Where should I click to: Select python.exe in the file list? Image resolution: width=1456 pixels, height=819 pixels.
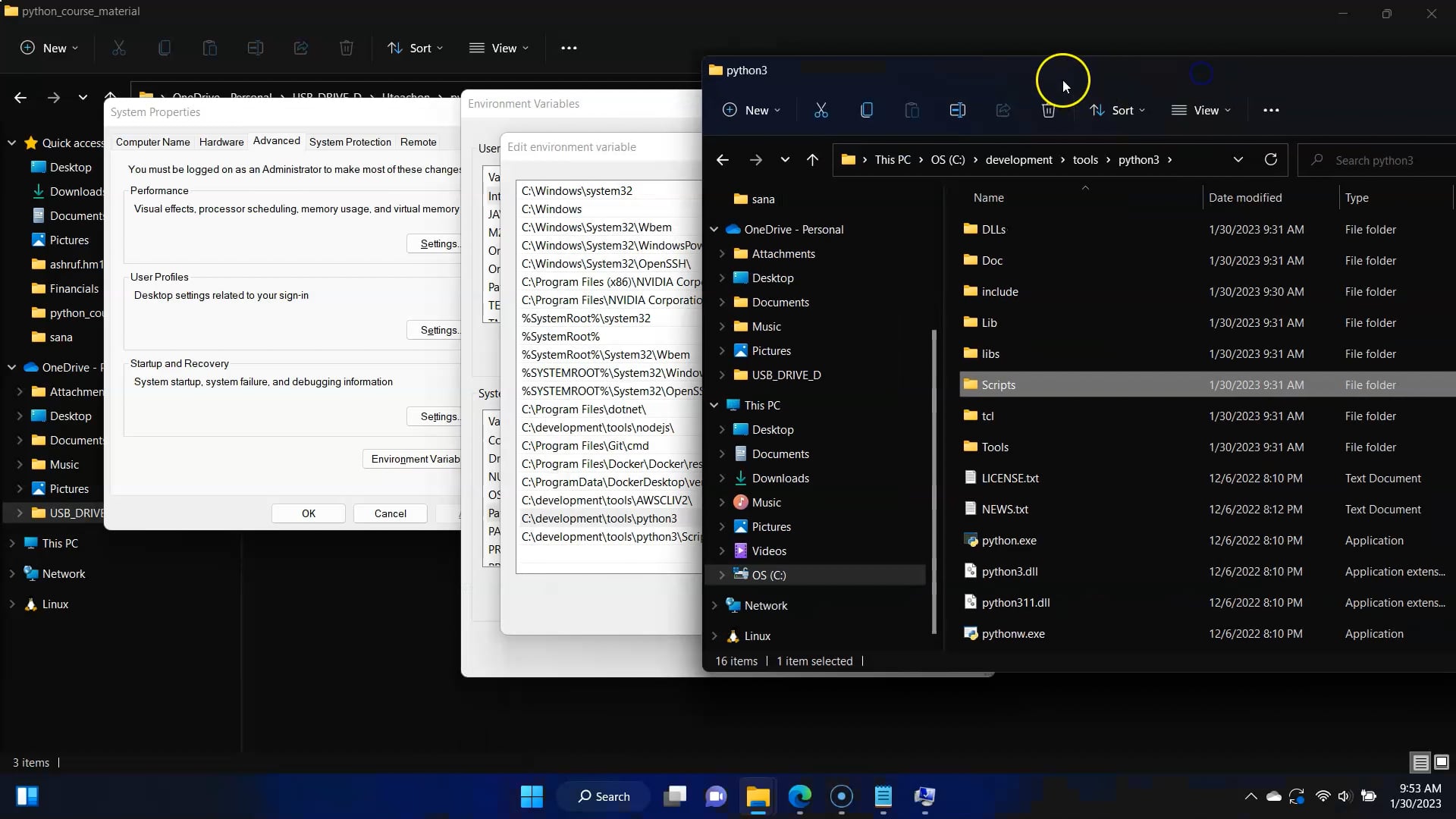click(x=1009, y=541)
